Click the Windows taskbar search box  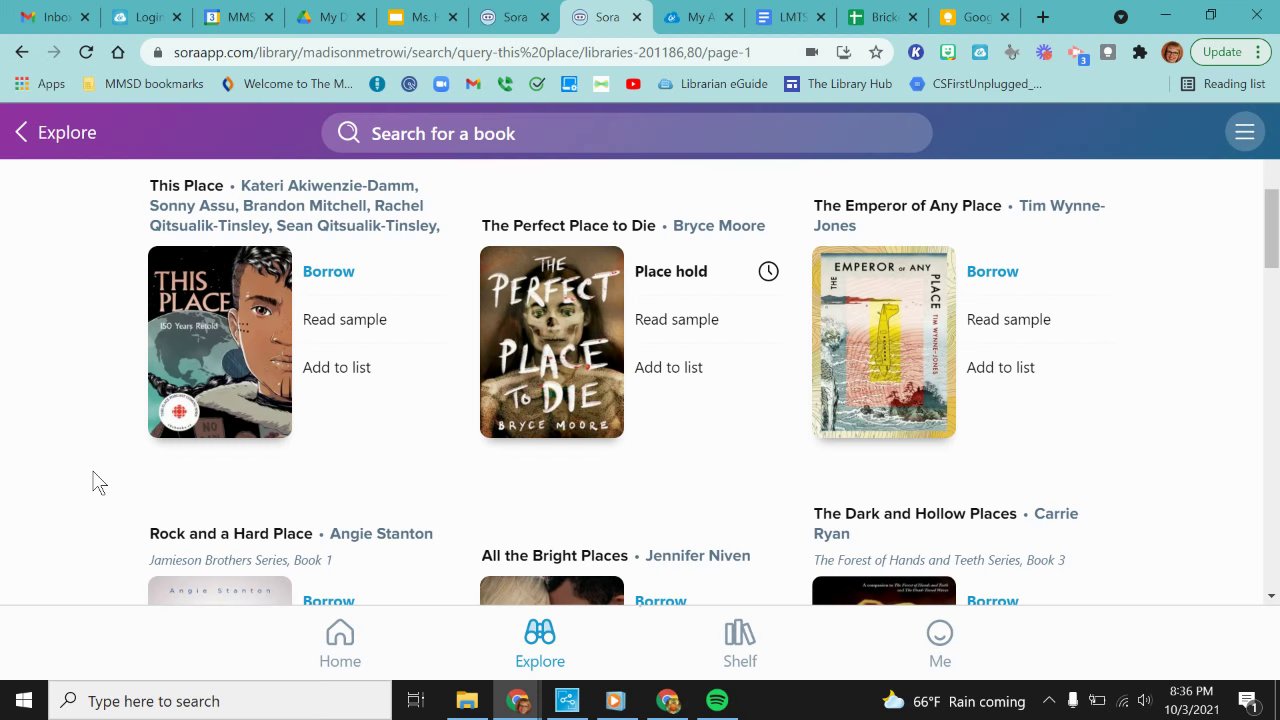coord(220,700)
